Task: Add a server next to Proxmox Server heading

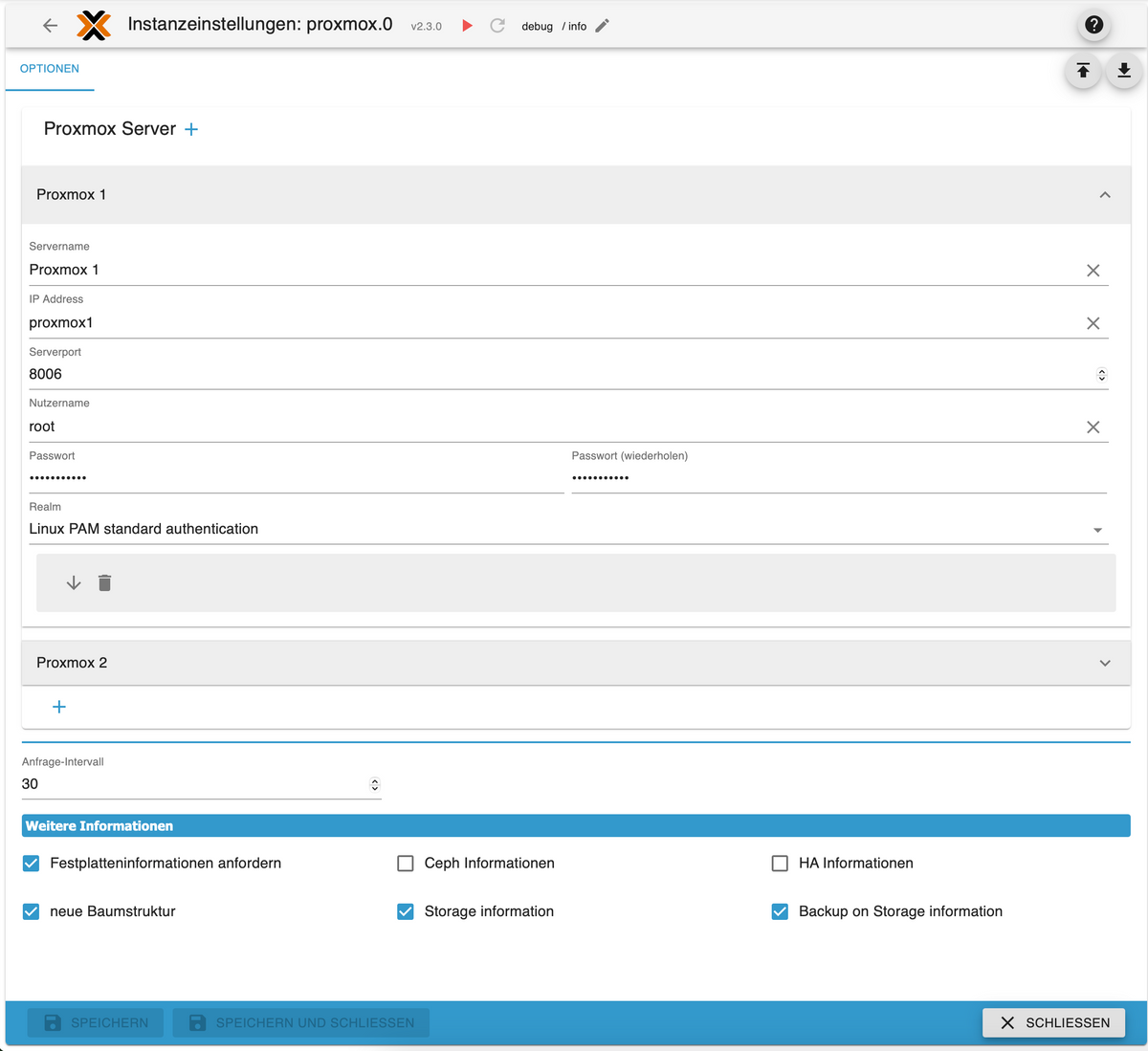Action: coord(191,129)
